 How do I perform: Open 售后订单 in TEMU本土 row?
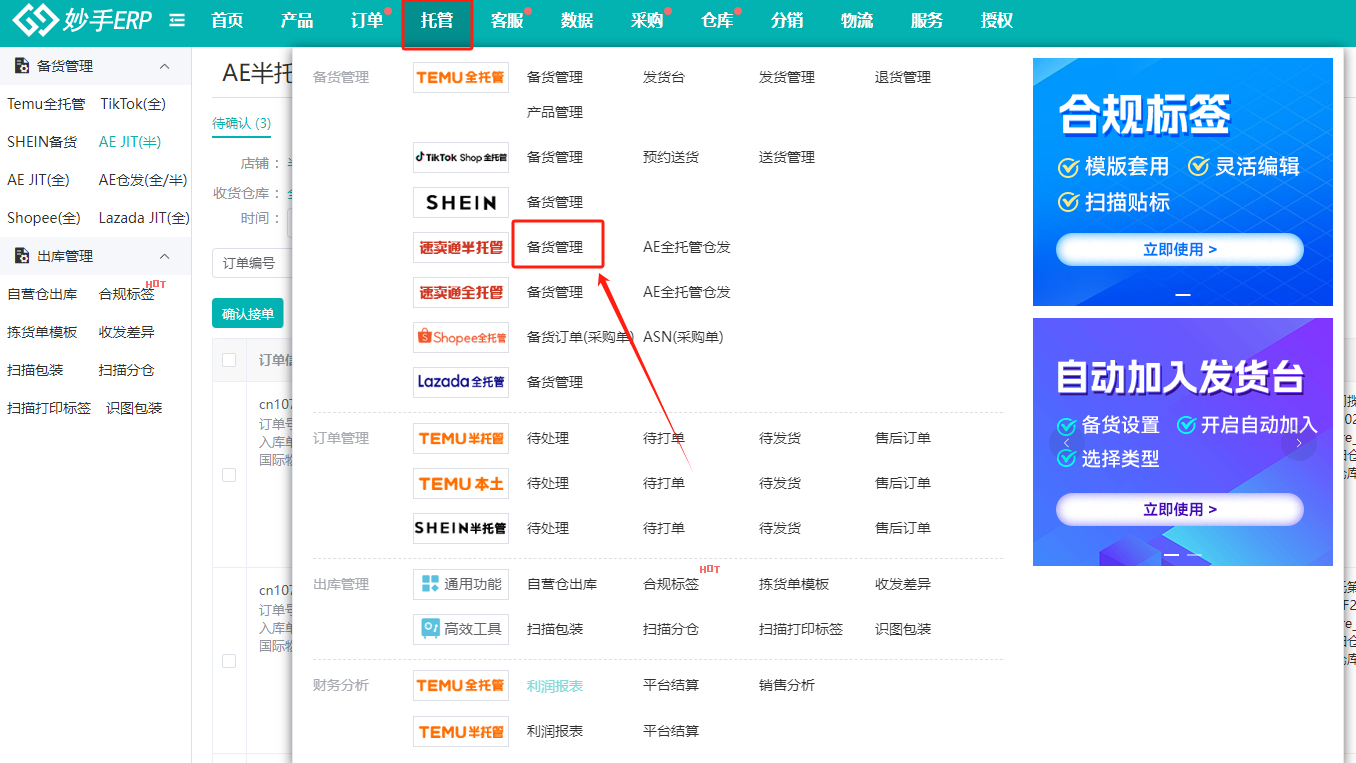[x=903, y=483]
